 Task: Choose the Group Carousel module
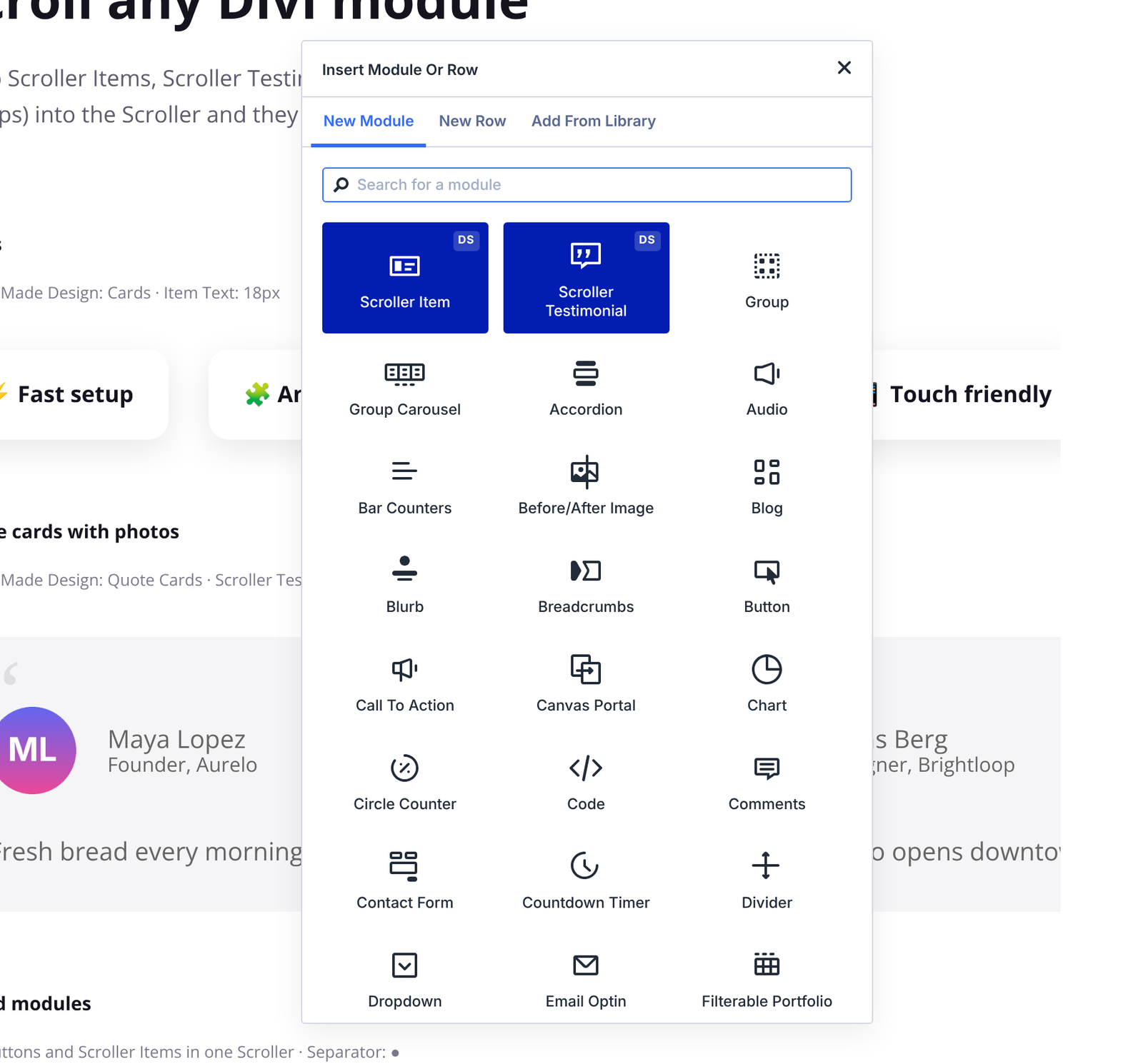(405, 388)
